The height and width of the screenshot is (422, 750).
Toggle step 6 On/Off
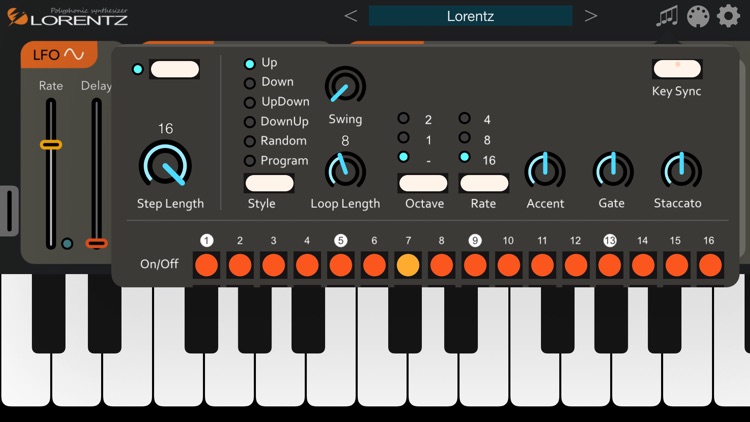(x=374, y=265)
